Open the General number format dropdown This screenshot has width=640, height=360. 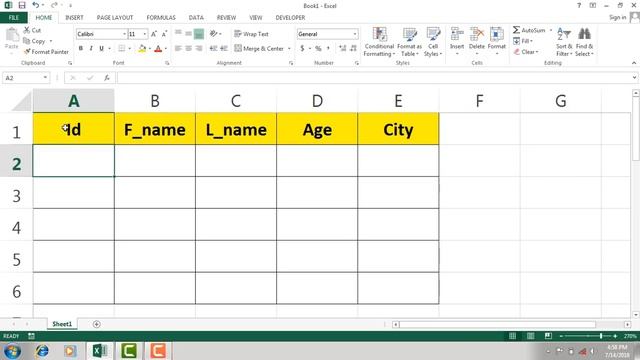pyautogui.click(x=355, y=34)
